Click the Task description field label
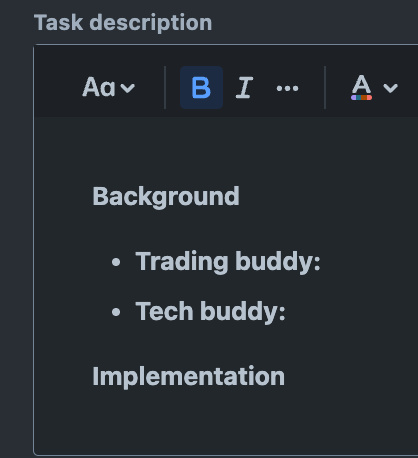 pos(123,23)
